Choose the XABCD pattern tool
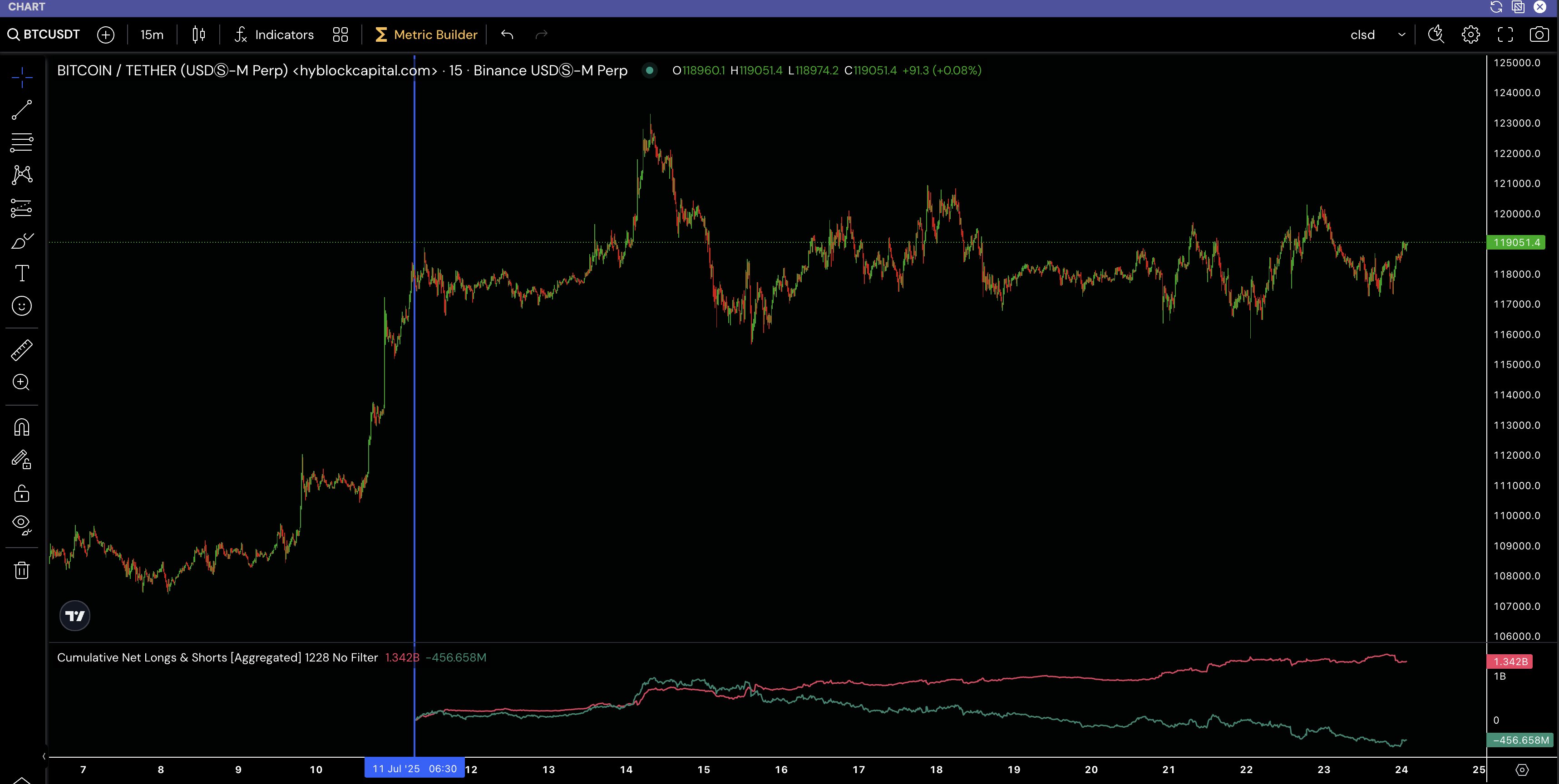The height and width of the screenshot is (784, 1559). (x=22, y=175)
